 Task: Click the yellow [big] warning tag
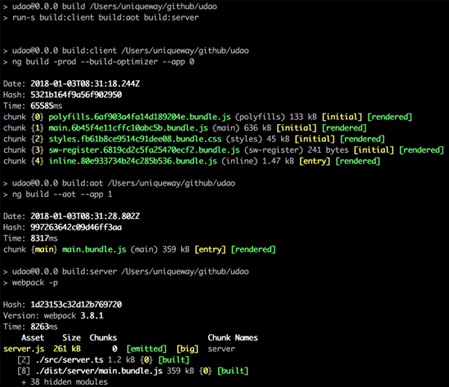[187, 349]
